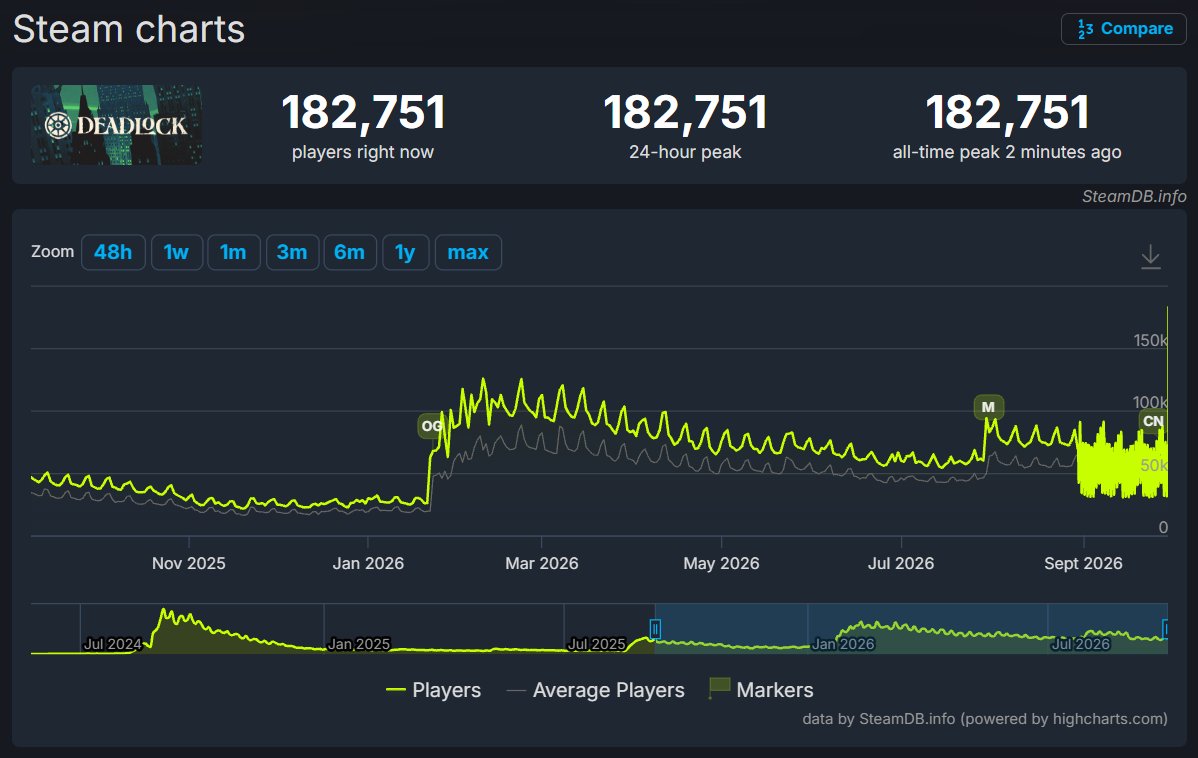The height and width of the screenshot is (758, 1198).
Task: Click 'Jul 2025' in the navigator
Action: point(597,644)
